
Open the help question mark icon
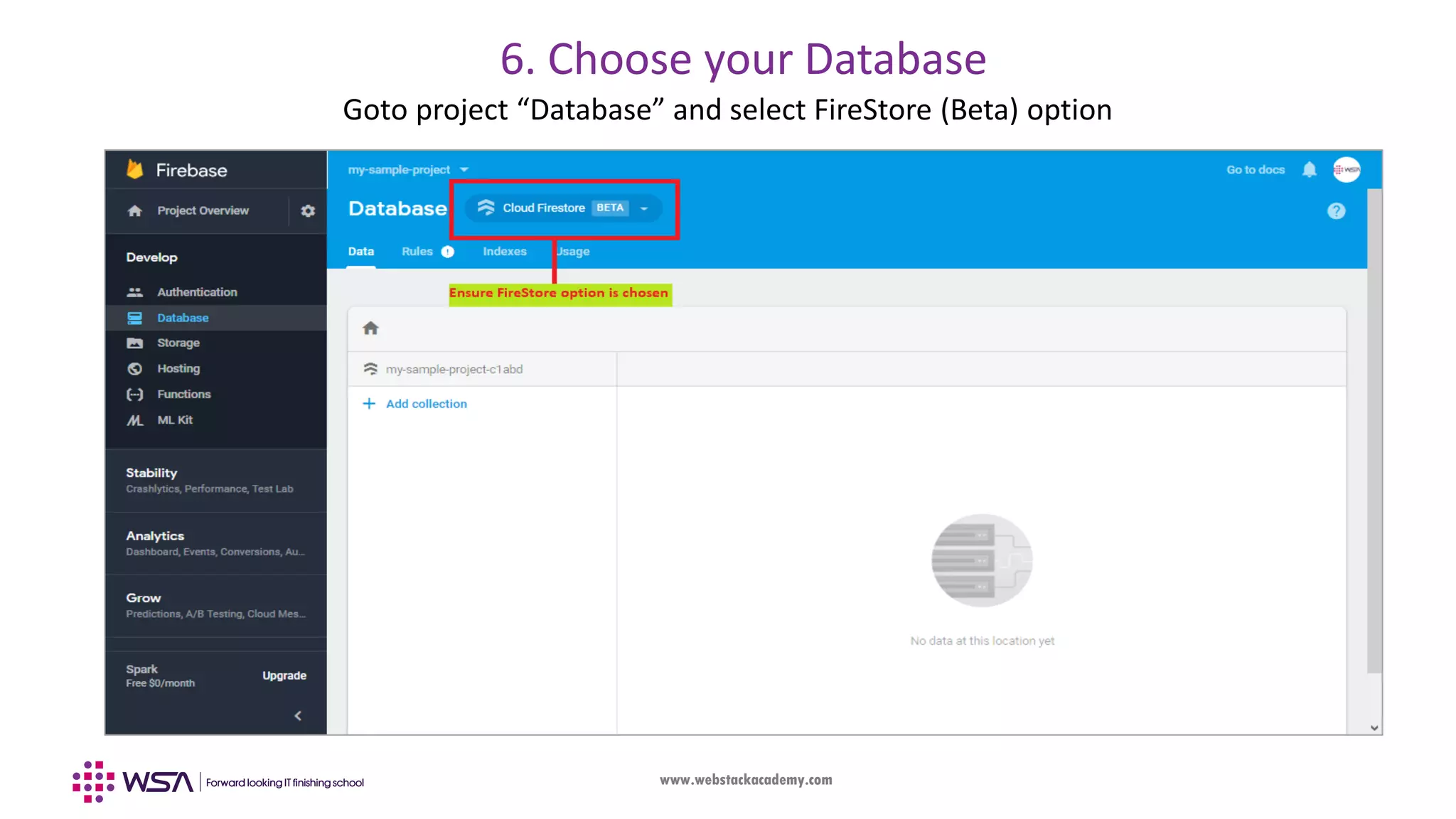pyautogui.click(x=1336, y=211)
